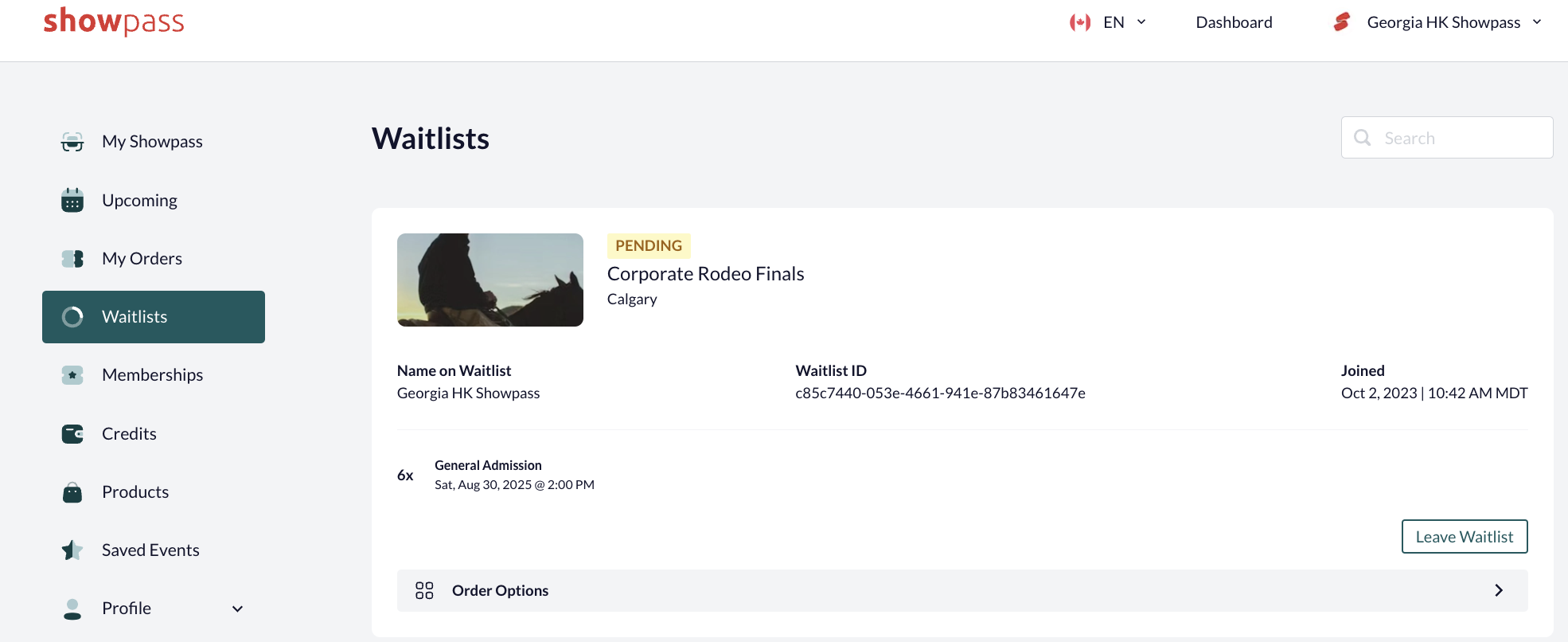Click the Profile sidebar label

point(127,609)
